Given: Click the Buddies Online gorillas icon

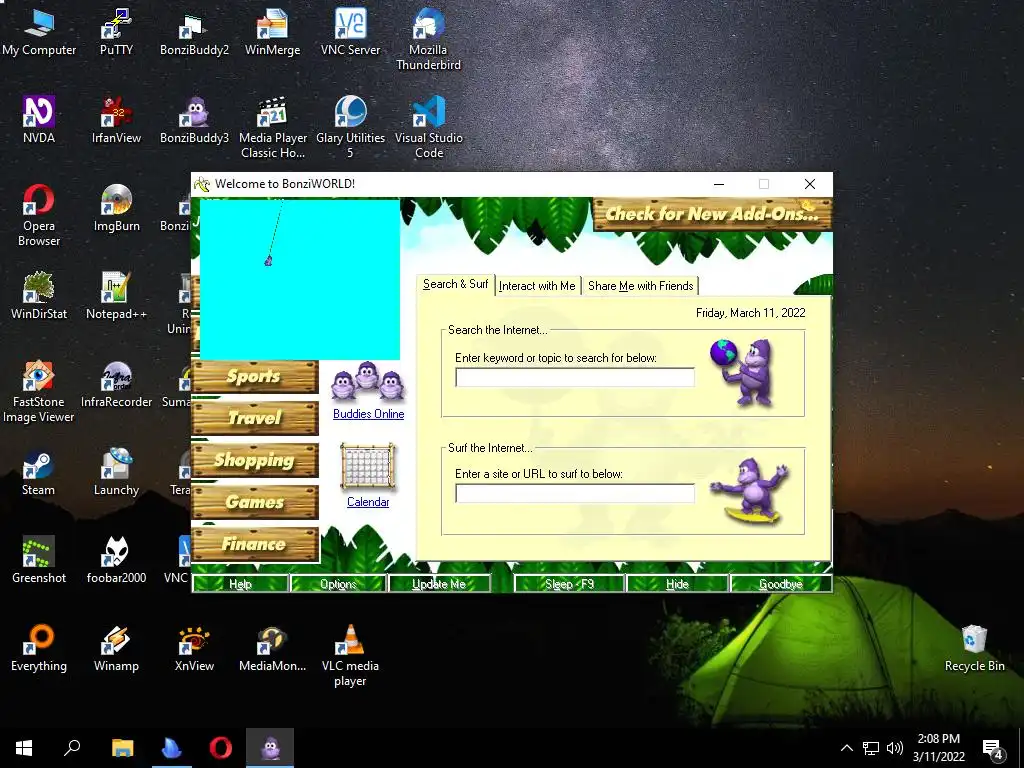Looking at the screenshot, I should coord(368,381).
